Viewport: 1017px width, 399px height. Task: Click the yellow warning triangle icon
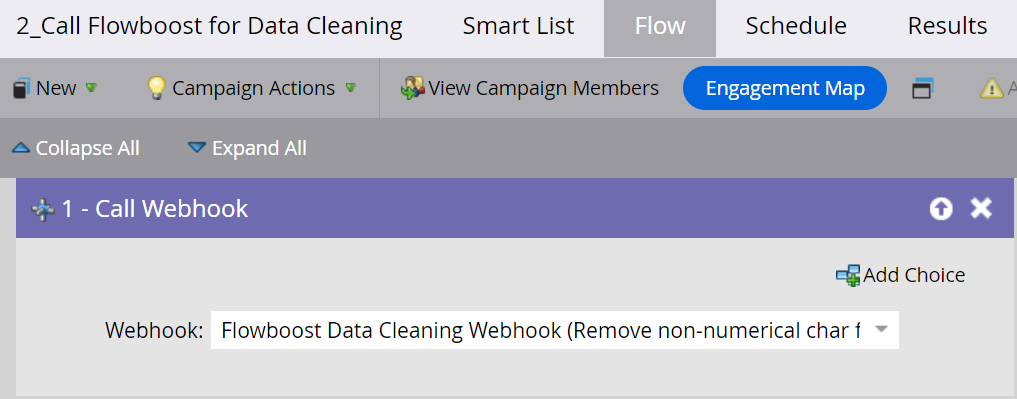[x=992, y=88]
